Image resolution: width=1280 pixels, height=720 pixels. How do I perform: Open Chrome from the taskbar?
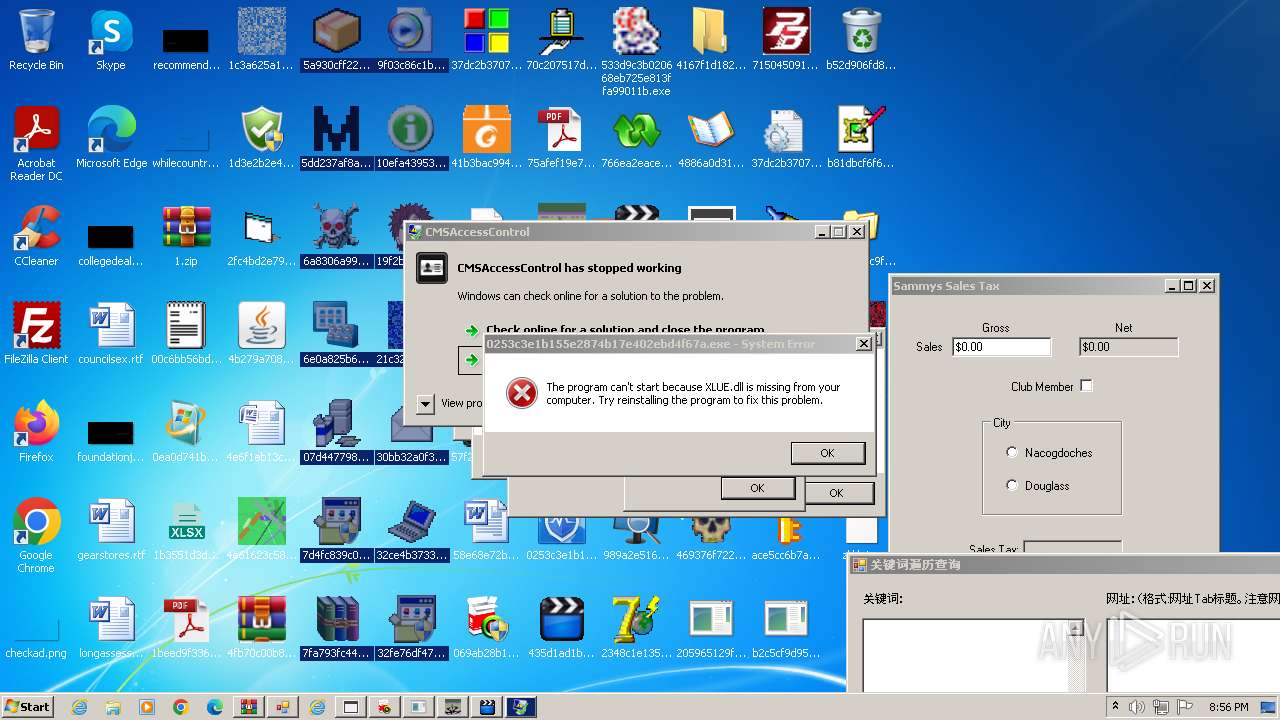click(x=181, y=707)
